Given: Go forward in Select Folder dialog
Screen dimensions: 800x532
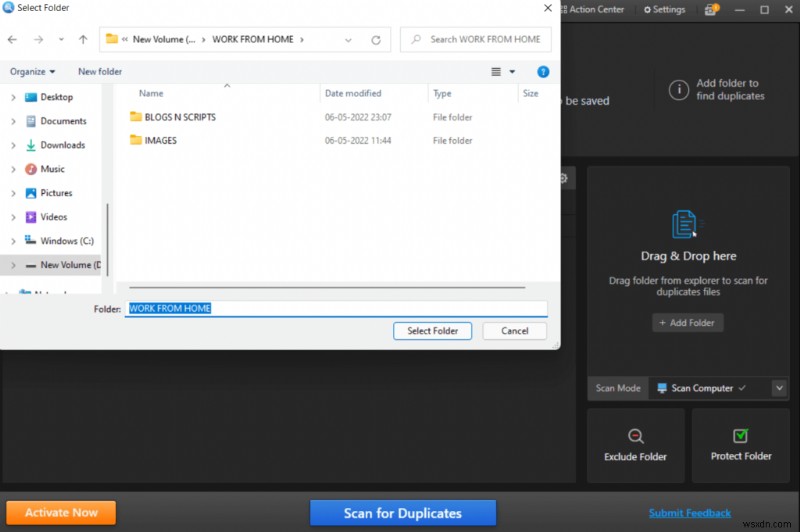Looking at the screenshot, I should [38, 39].
